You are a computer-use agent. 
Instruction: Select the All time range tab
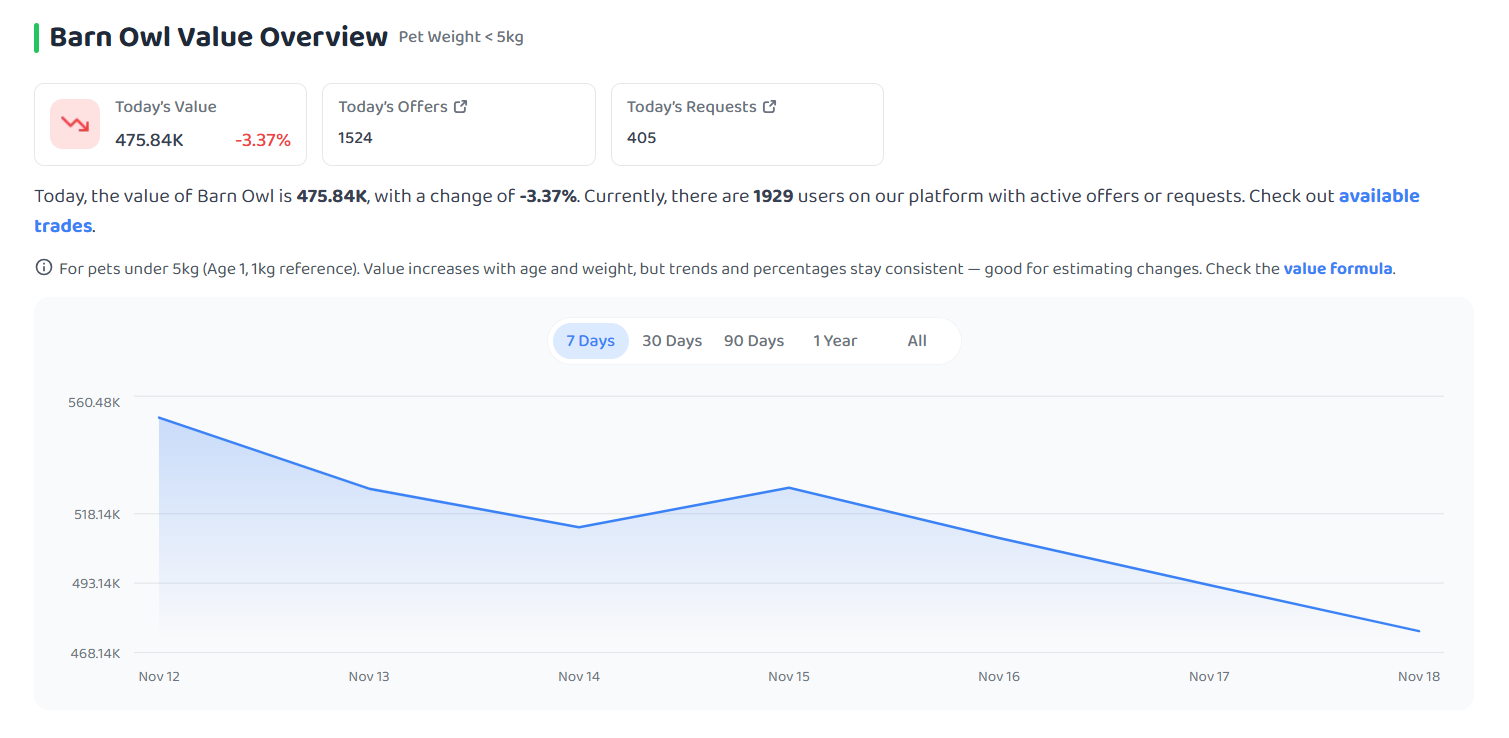click(x=917, y=341)
